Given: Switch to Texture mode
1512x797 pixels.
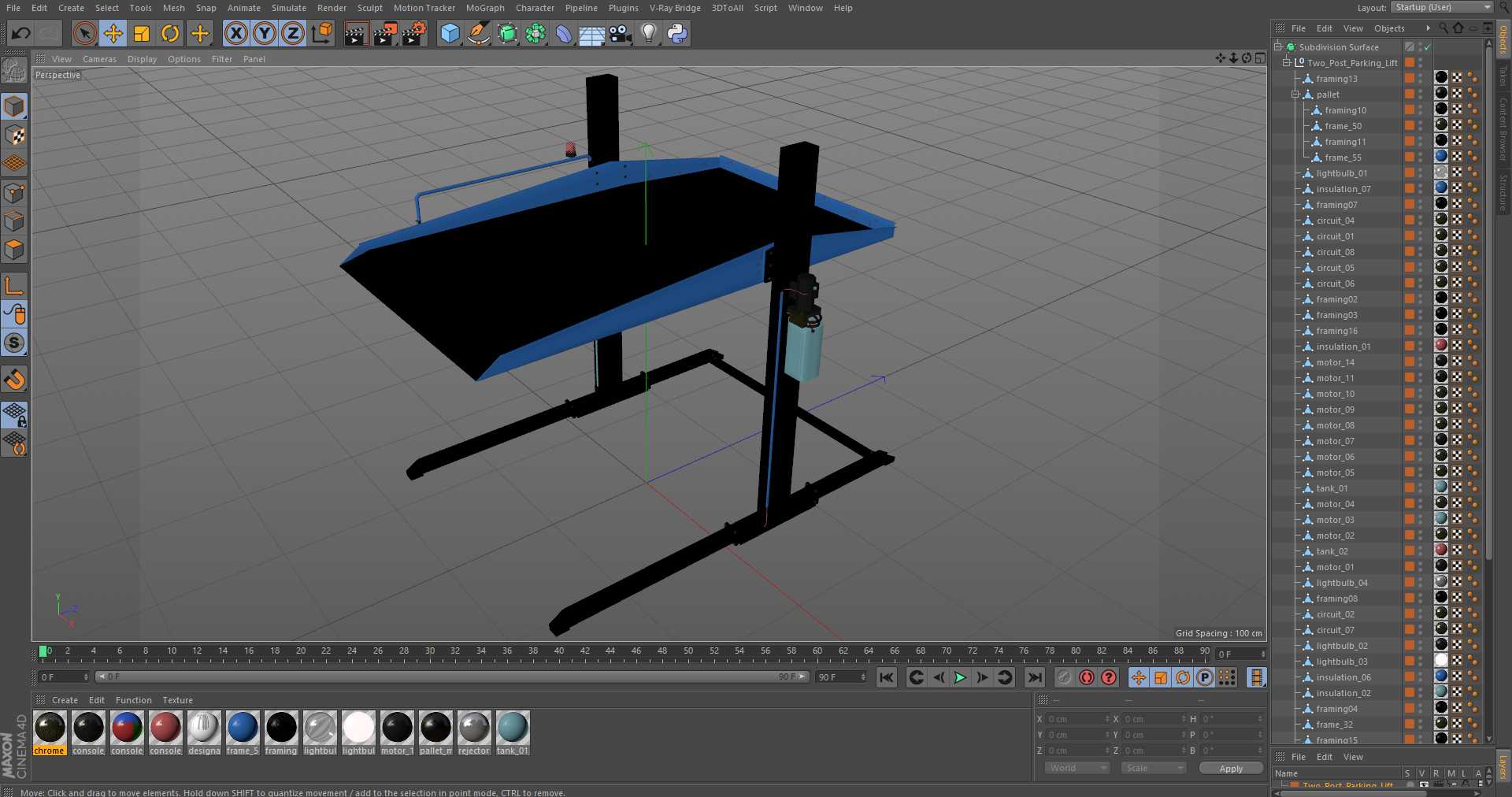Looking at the screenshot, I should (x=14, y=135).
